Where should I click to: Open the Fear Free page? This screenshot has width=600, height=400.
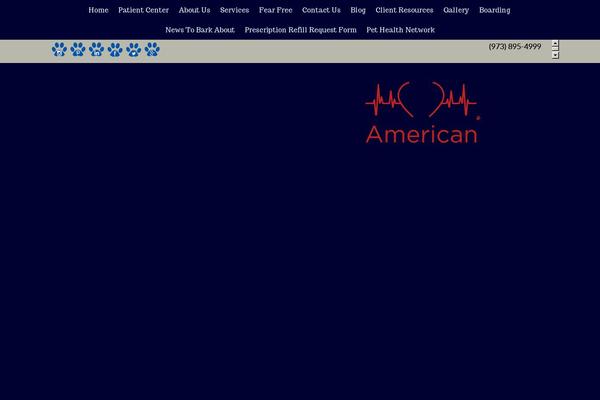coord(276,10)
